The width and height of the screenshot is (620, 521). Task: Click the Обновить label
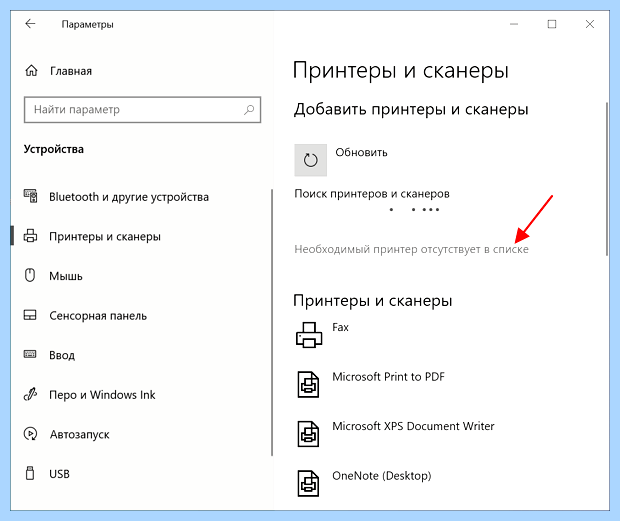click(361, 153)
